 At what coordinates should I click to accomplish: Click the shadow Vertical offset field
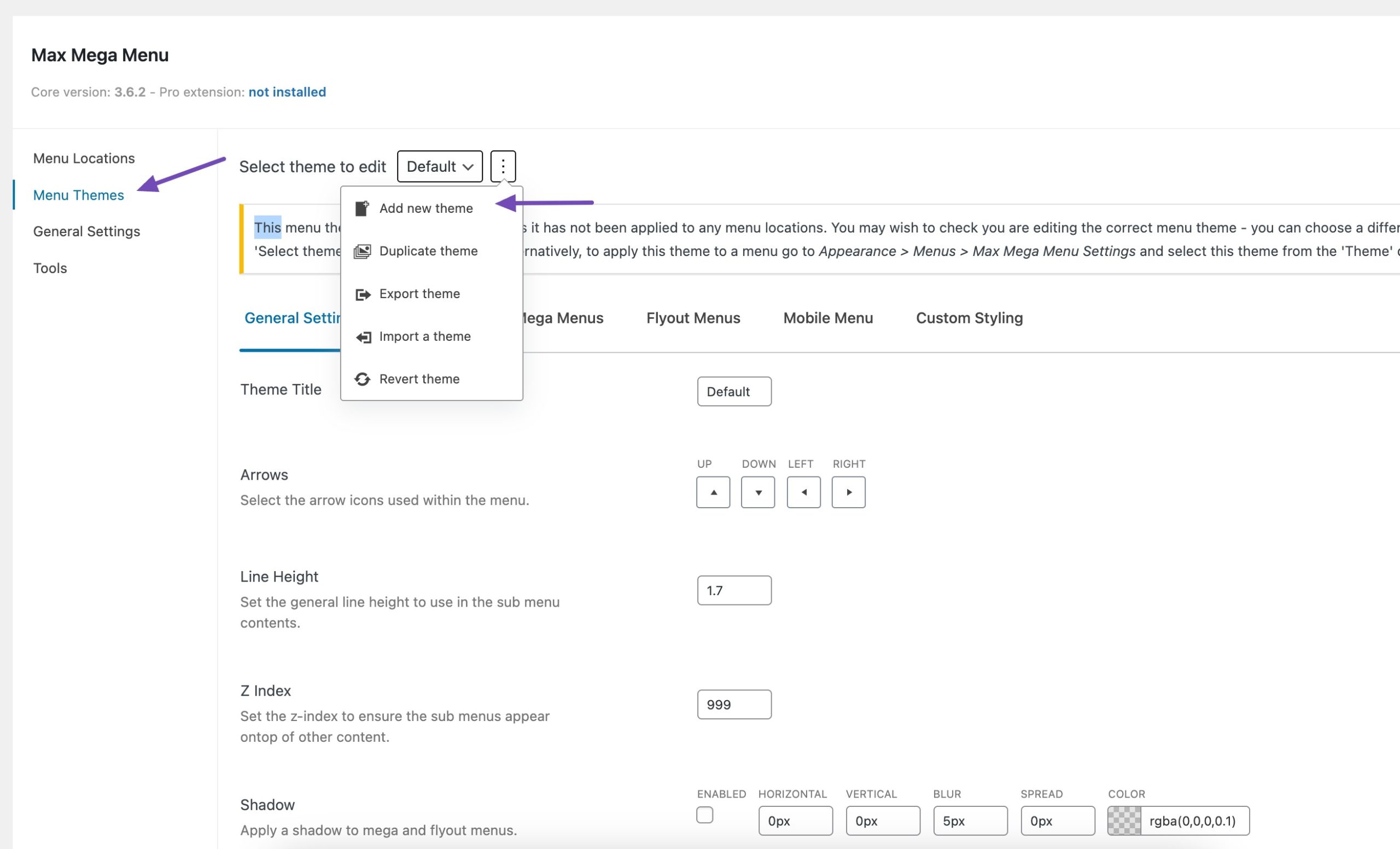(883, 821)
